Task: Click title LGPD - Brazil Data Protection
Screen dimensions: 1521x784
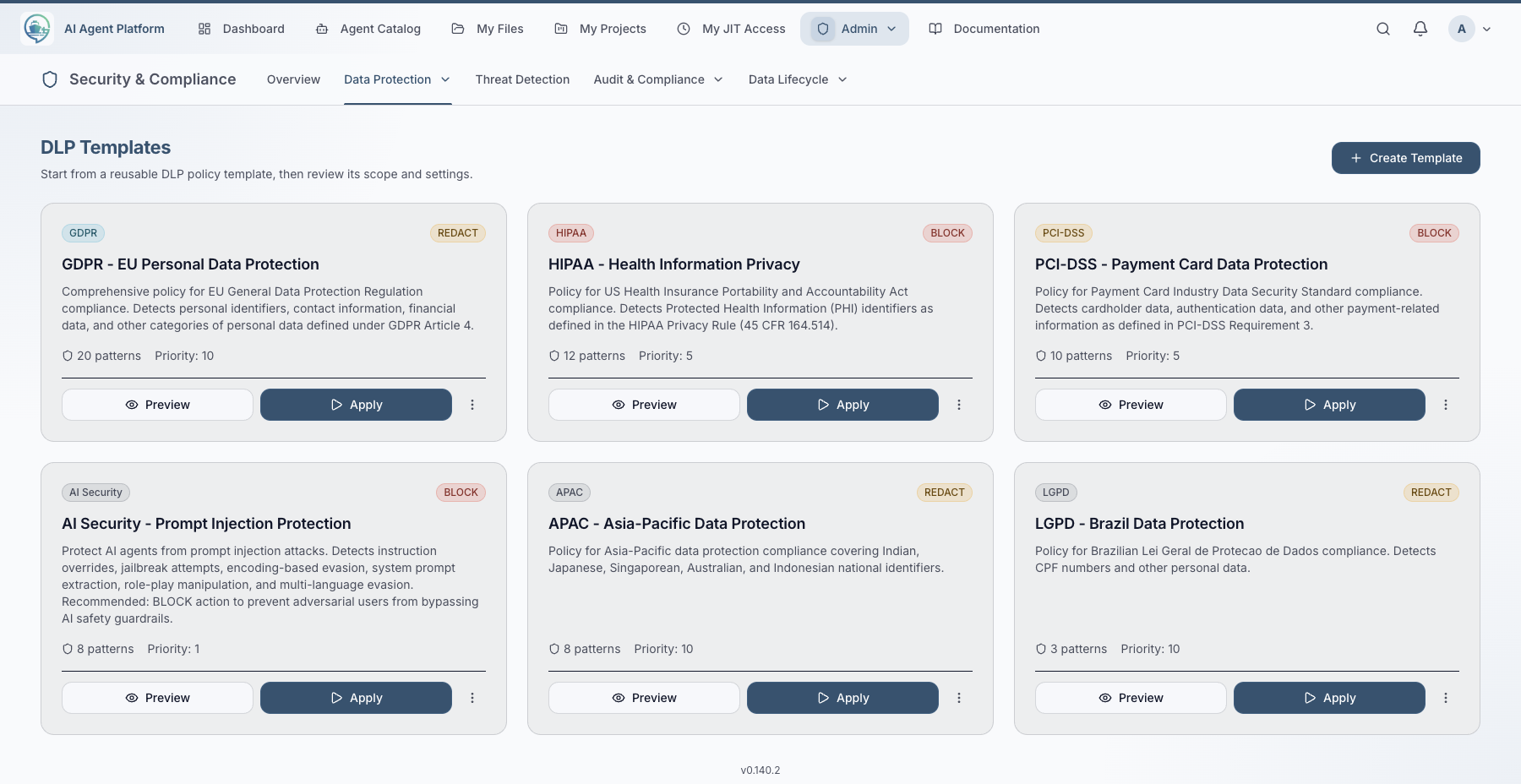Action: point(1140,524)
